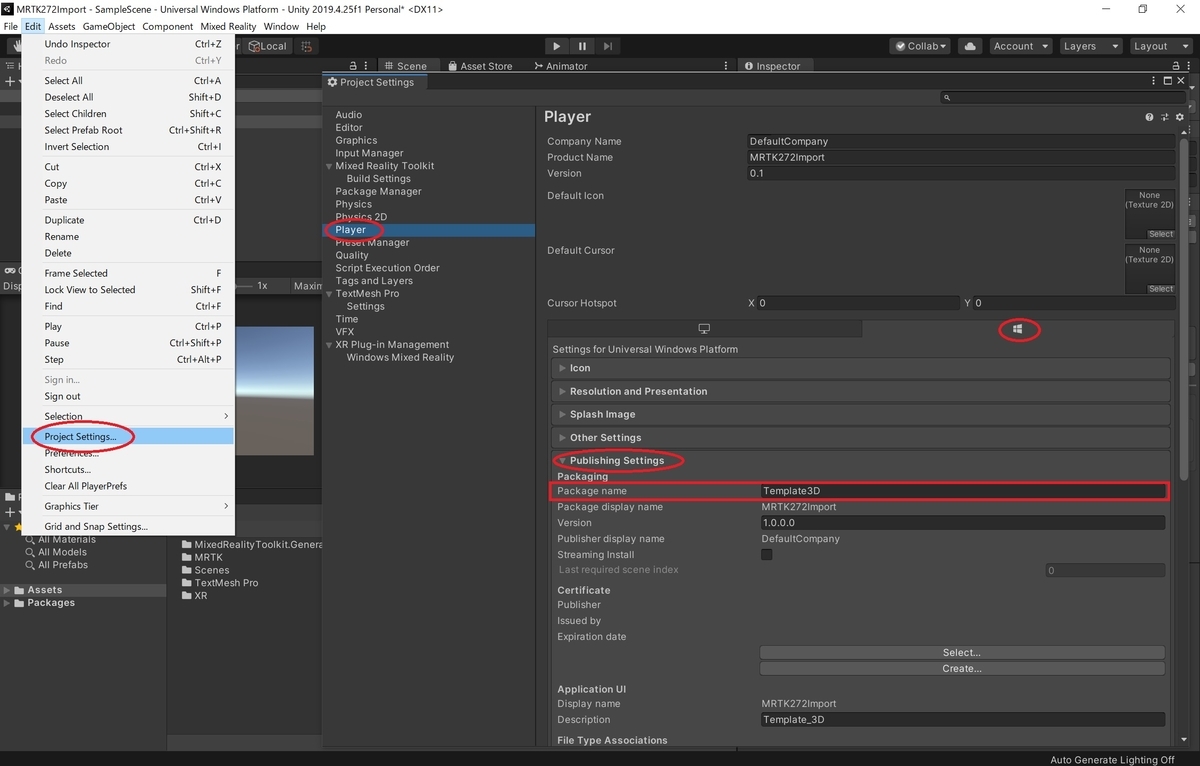
Task: Choose Preferences... from Edit menu
Action: 128,453
